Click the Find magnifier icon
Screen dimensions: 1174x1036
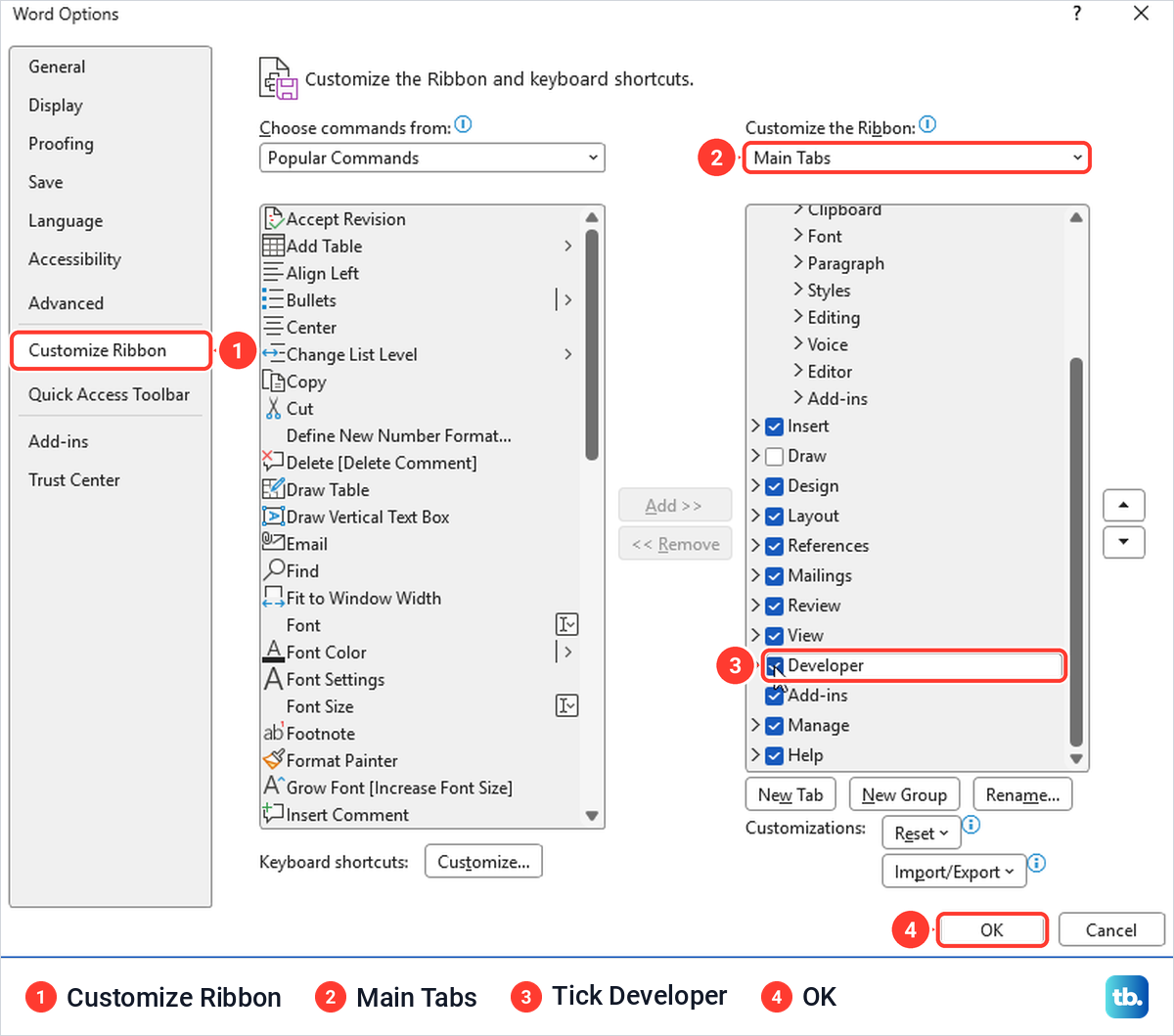pos(274,570)
